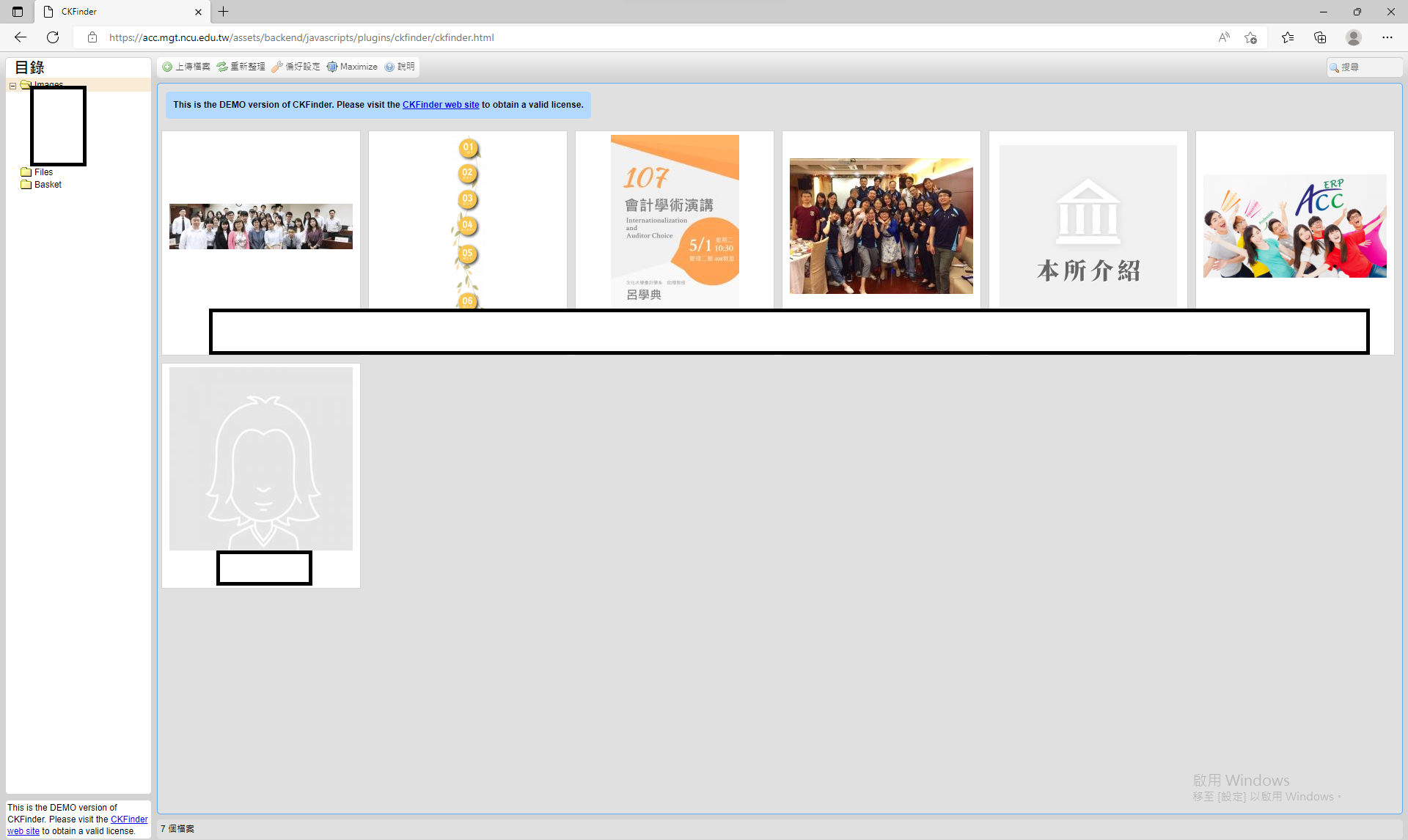Click the search magnifier icon

point(1334,67)
